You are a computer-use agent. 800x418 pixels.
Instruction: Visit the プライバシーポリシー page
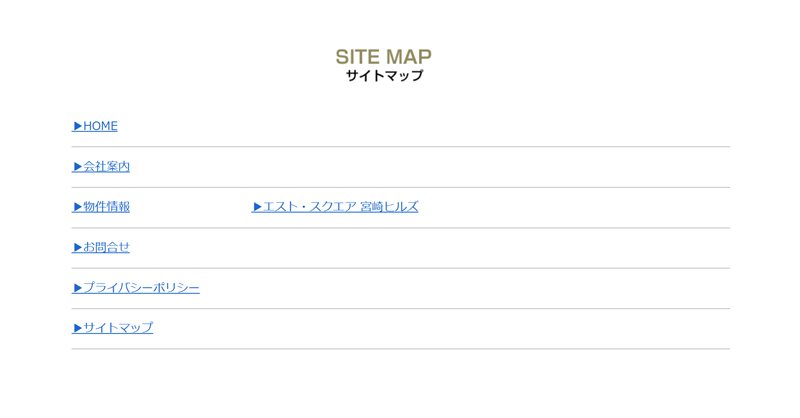click(x=141, y=287)
